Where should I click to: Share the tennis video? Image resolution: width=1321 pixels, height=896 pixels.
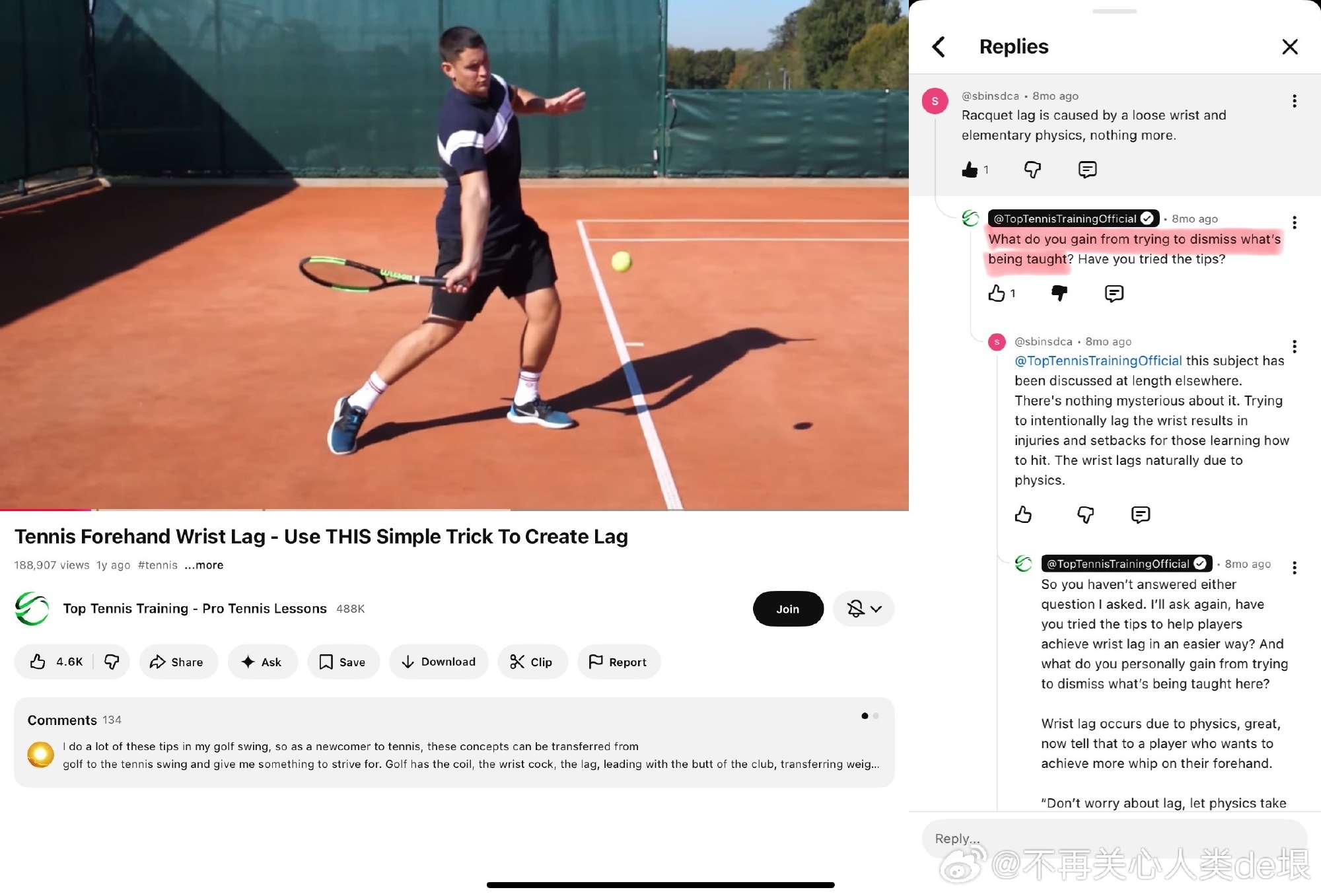178,662
